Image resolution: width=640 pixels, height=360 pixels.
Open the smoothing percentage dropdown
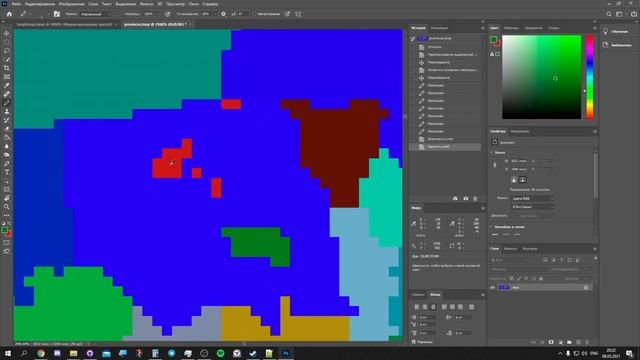tap(215, 14)
